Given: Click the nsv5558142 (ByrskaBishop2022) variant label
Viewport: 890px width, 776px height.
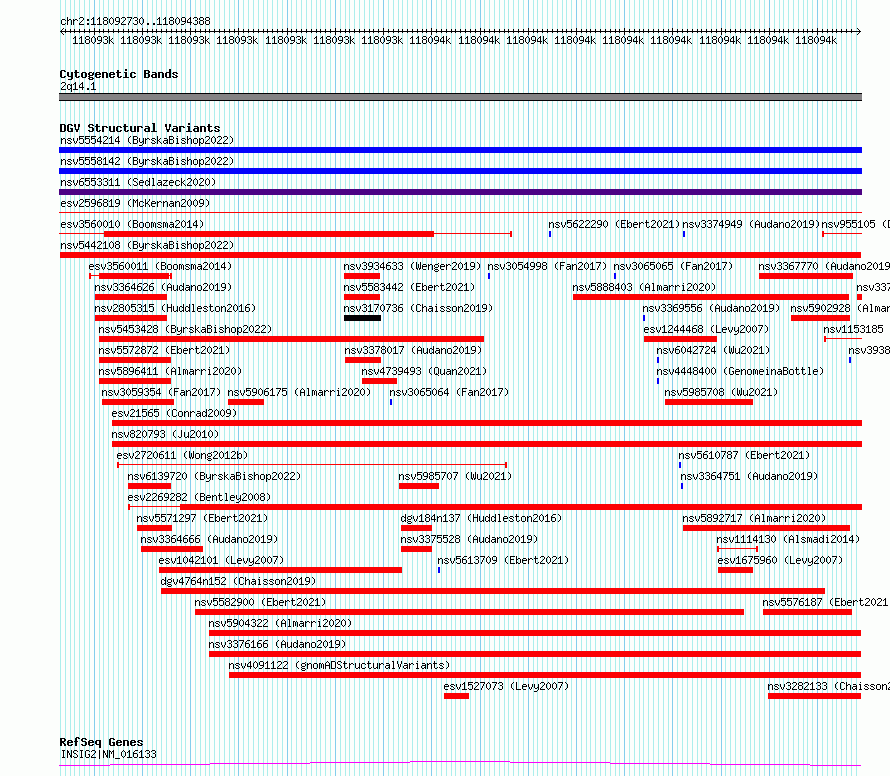Looking at the screenshot, I should (x=147, y=161).
